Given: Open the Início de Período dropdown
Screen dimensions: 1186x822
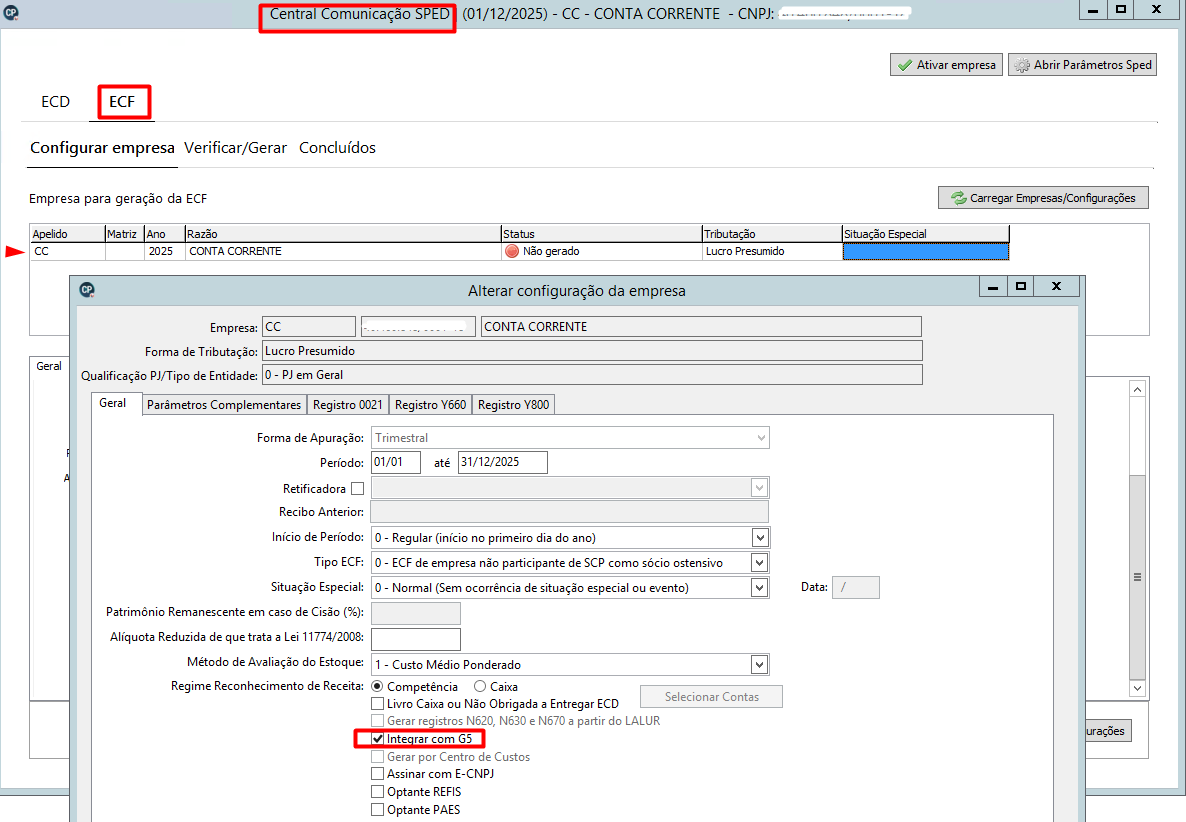Looking at the screenshot, I should 760,538.
